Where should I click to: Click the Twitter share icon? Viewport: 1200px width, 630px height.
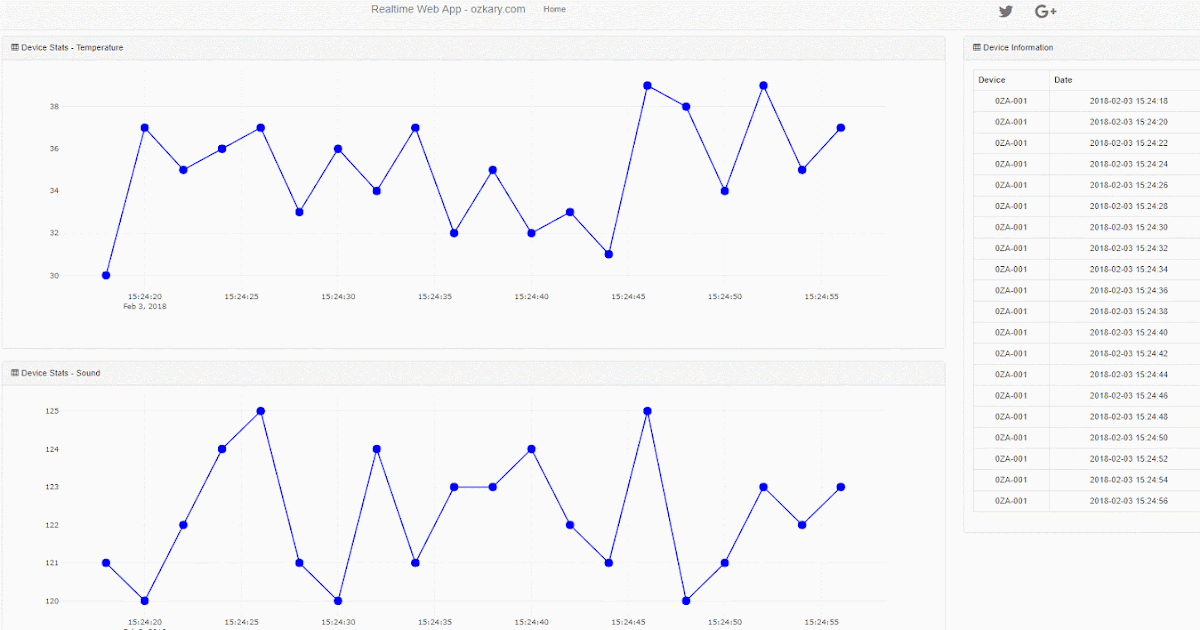click(1005, 11)
